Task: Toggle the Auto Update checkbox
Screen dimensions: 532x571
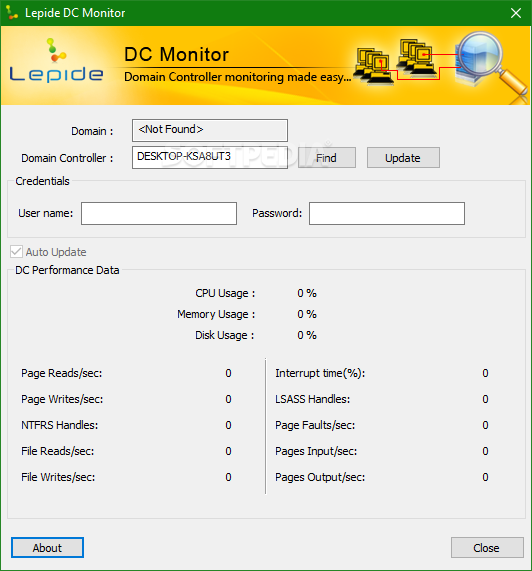Action: 16,252
